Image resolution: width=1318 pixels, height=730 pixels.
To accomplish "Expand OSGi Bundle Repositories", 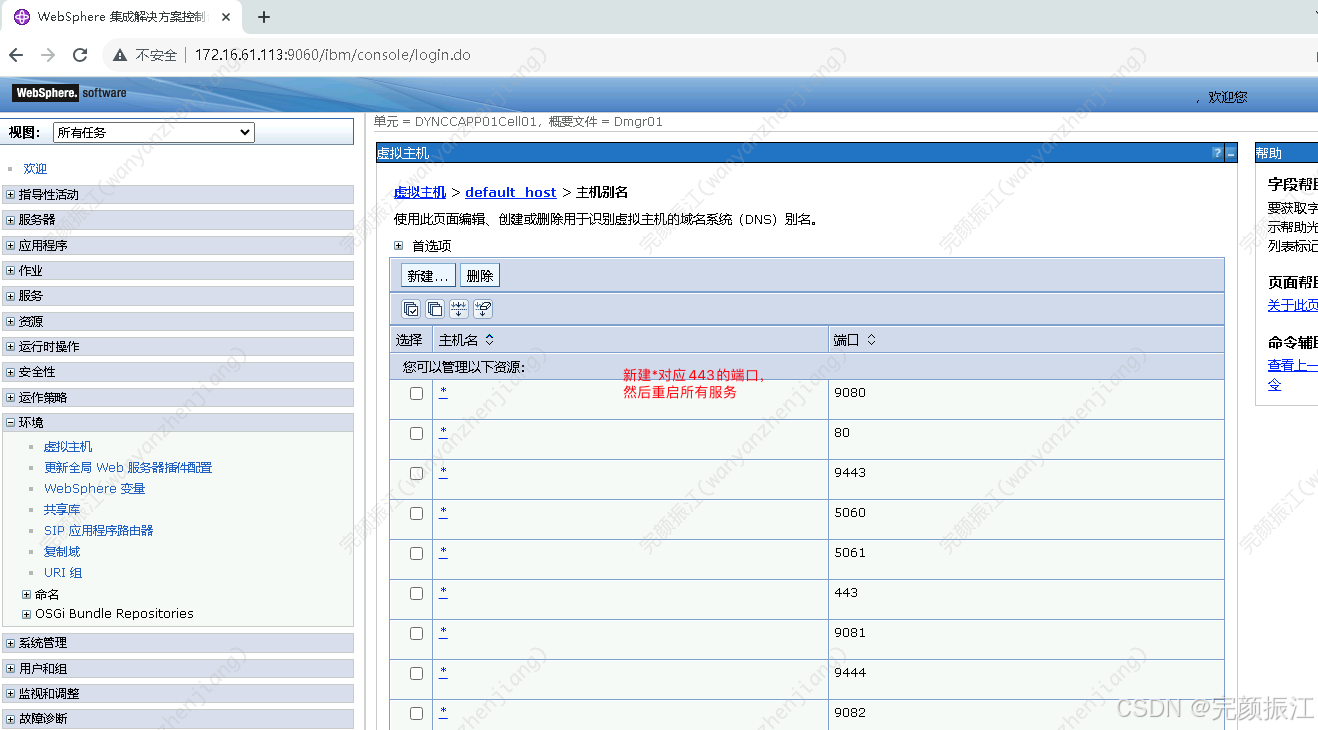I will click(x=27, y=614).
